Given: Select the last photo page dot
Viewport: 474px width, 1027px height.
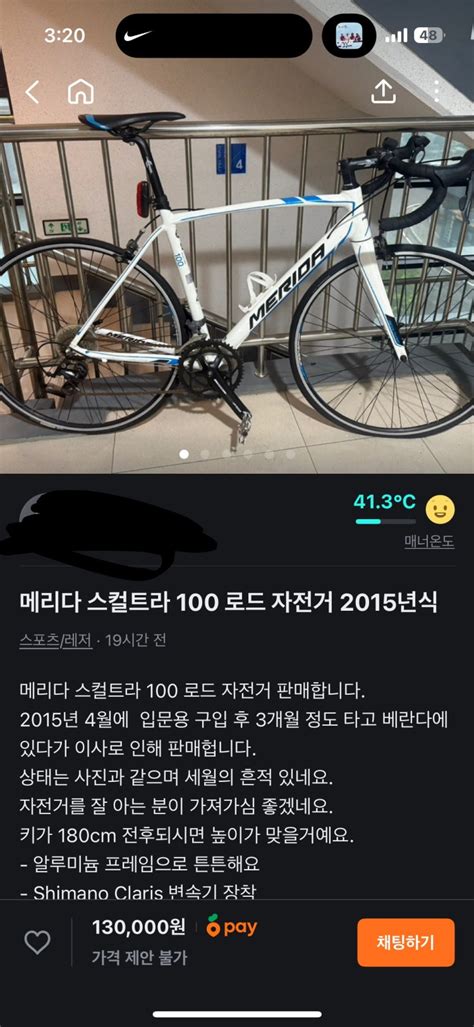Looking at the screenshot, I should click(x=291, y=454).
